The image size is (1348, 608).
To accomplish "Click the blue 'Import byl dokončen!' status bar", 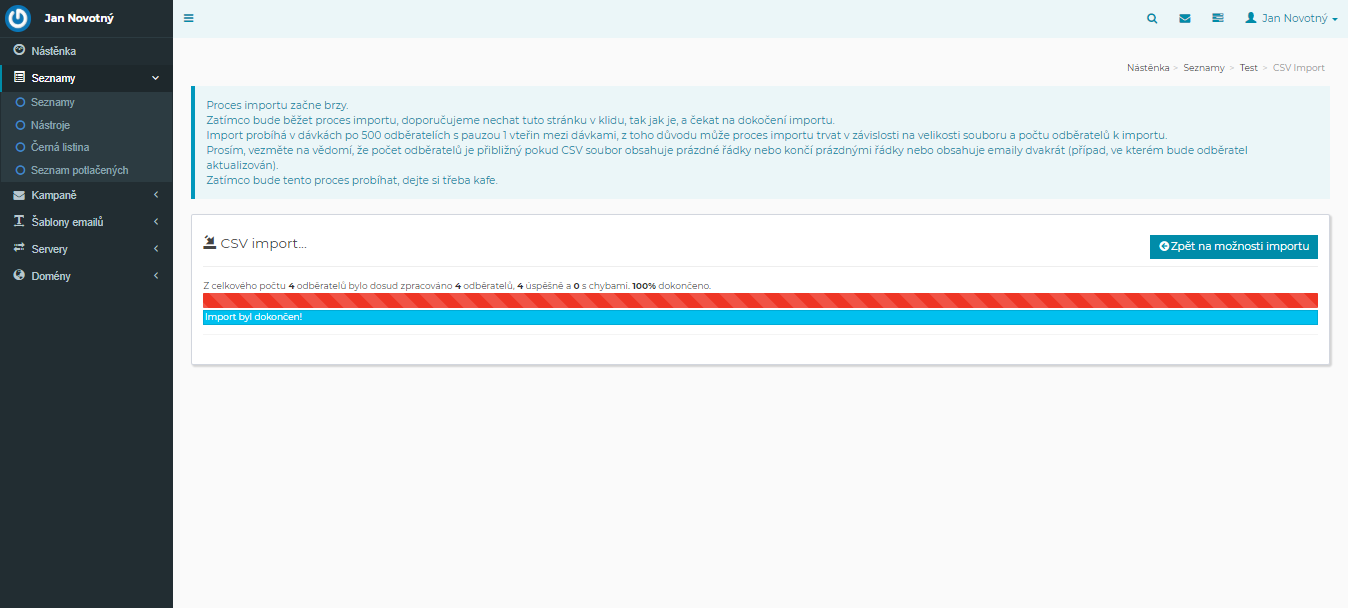I will (x=760, y=317).
